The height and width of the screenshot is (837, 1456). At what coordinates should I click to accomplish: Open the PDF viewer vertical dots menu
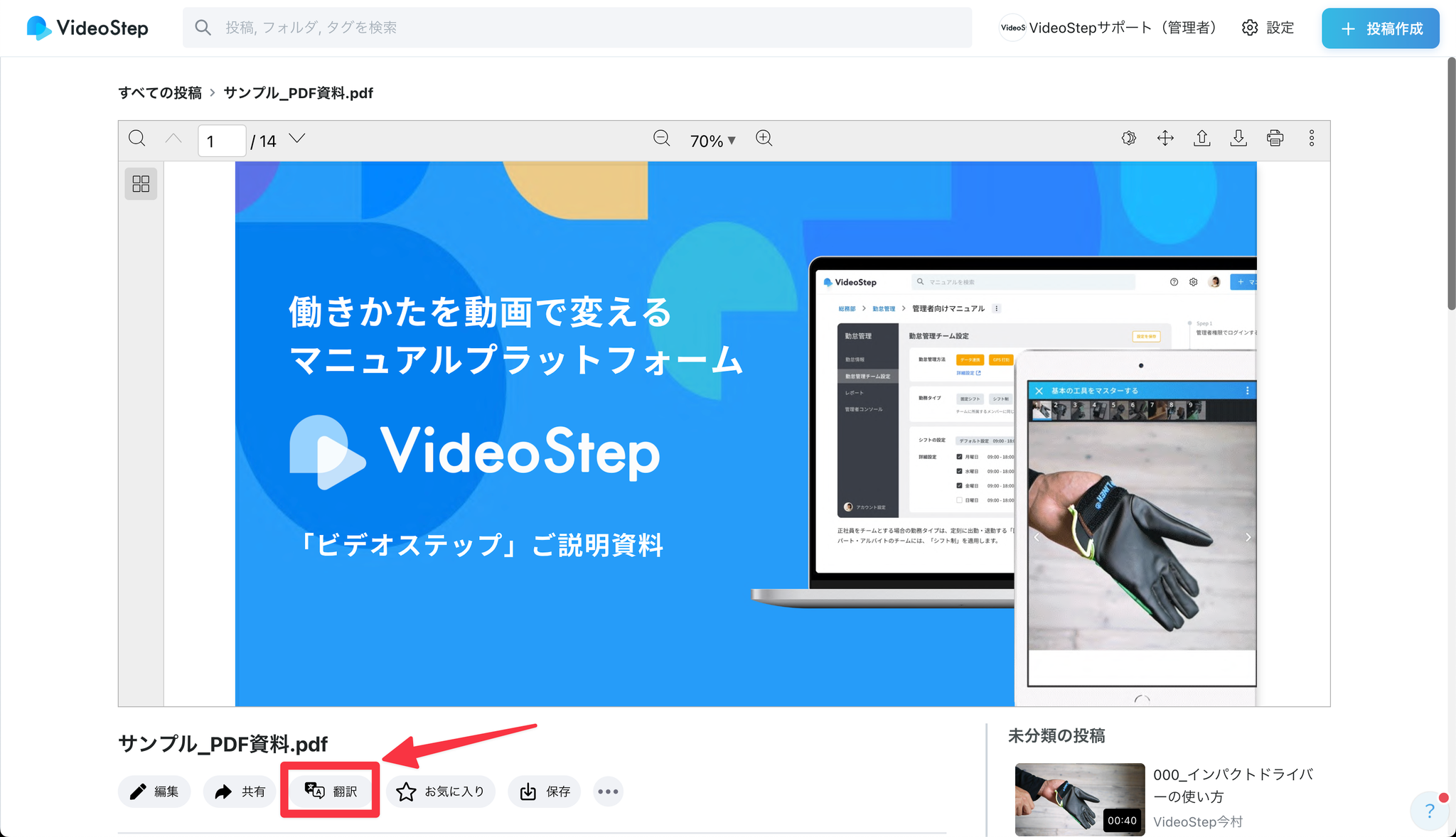1312,139
